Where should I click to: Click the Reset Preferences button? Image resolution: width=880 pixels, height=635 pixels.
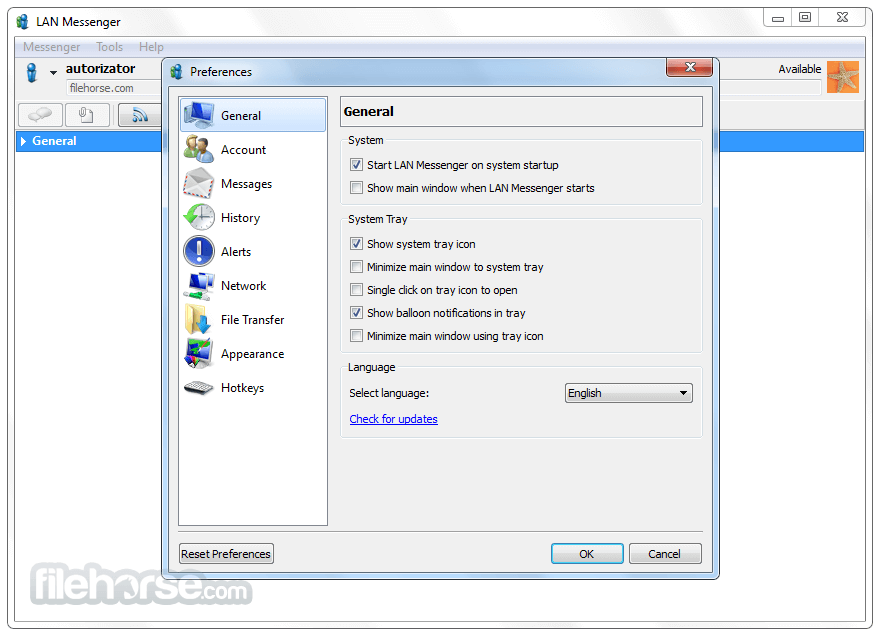(x=226, y=554)
